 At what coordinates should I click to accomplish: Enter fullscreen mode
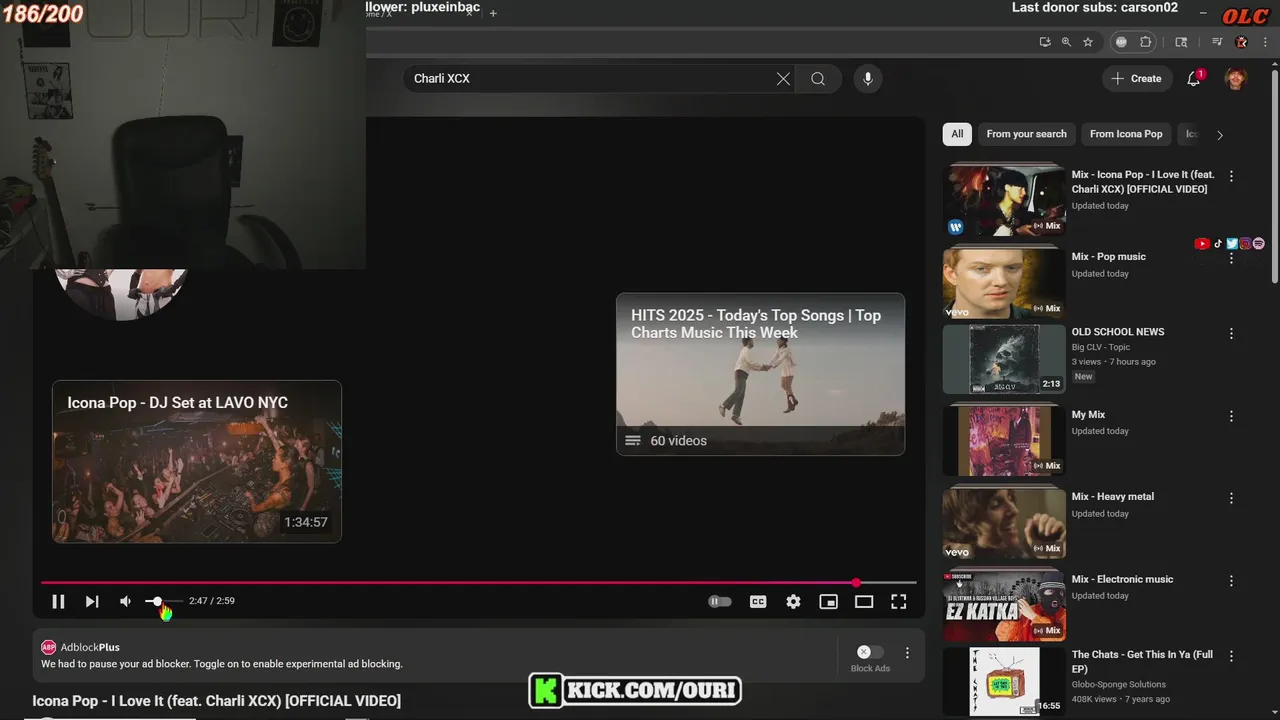[899, 601]
